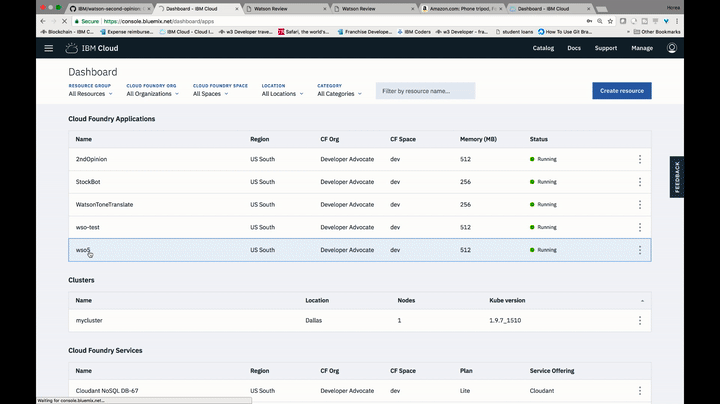The image size is (720, 404).
Task: Open the WatsonToneTranslate application
Action: click(104, 205)
